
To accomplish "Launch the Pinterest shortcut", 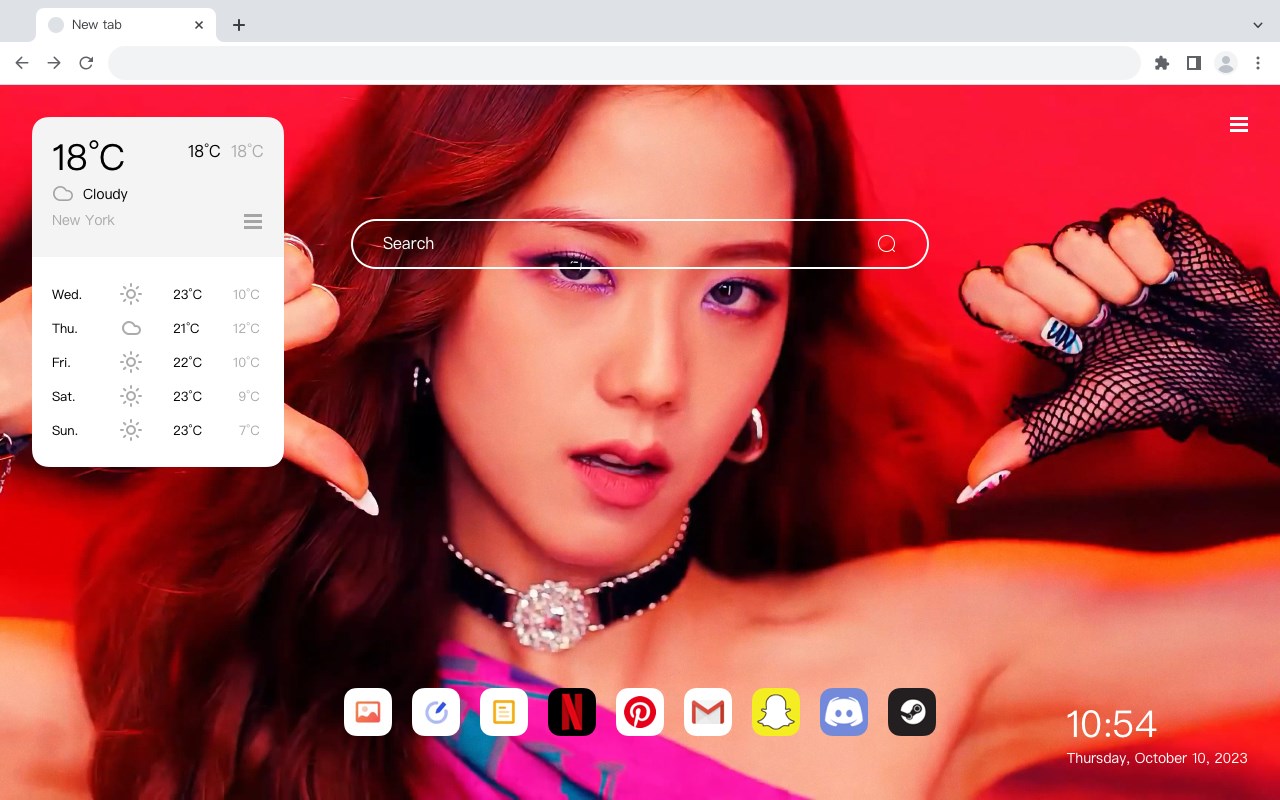I will click(640, 712).
